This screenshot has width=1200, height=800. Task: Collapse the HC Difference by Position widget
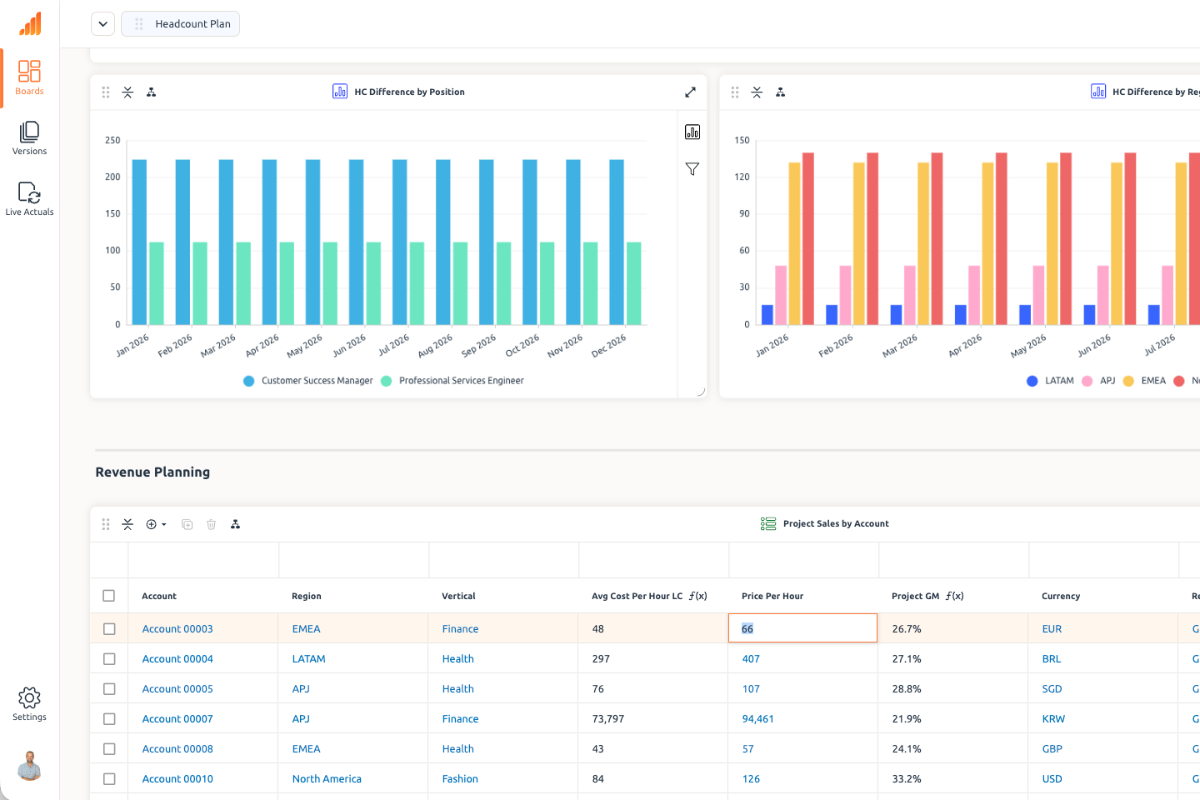click(128, 92)
